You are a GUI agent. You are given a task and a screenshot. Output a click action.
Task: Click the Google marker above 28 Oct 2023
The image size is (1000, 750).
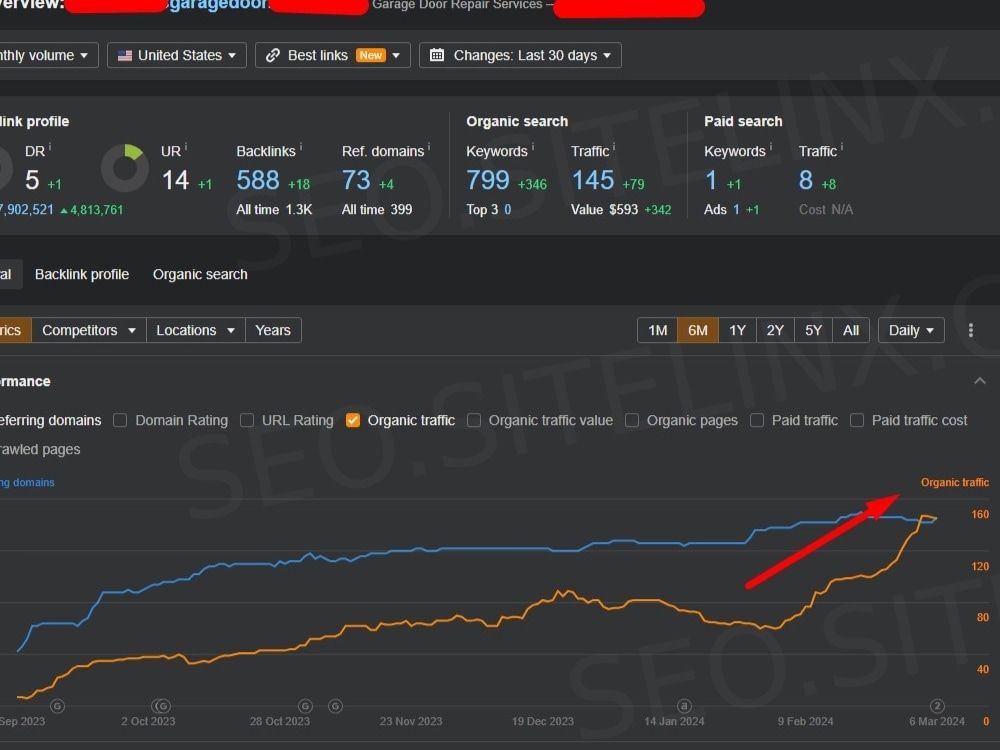tap(305, 706)
